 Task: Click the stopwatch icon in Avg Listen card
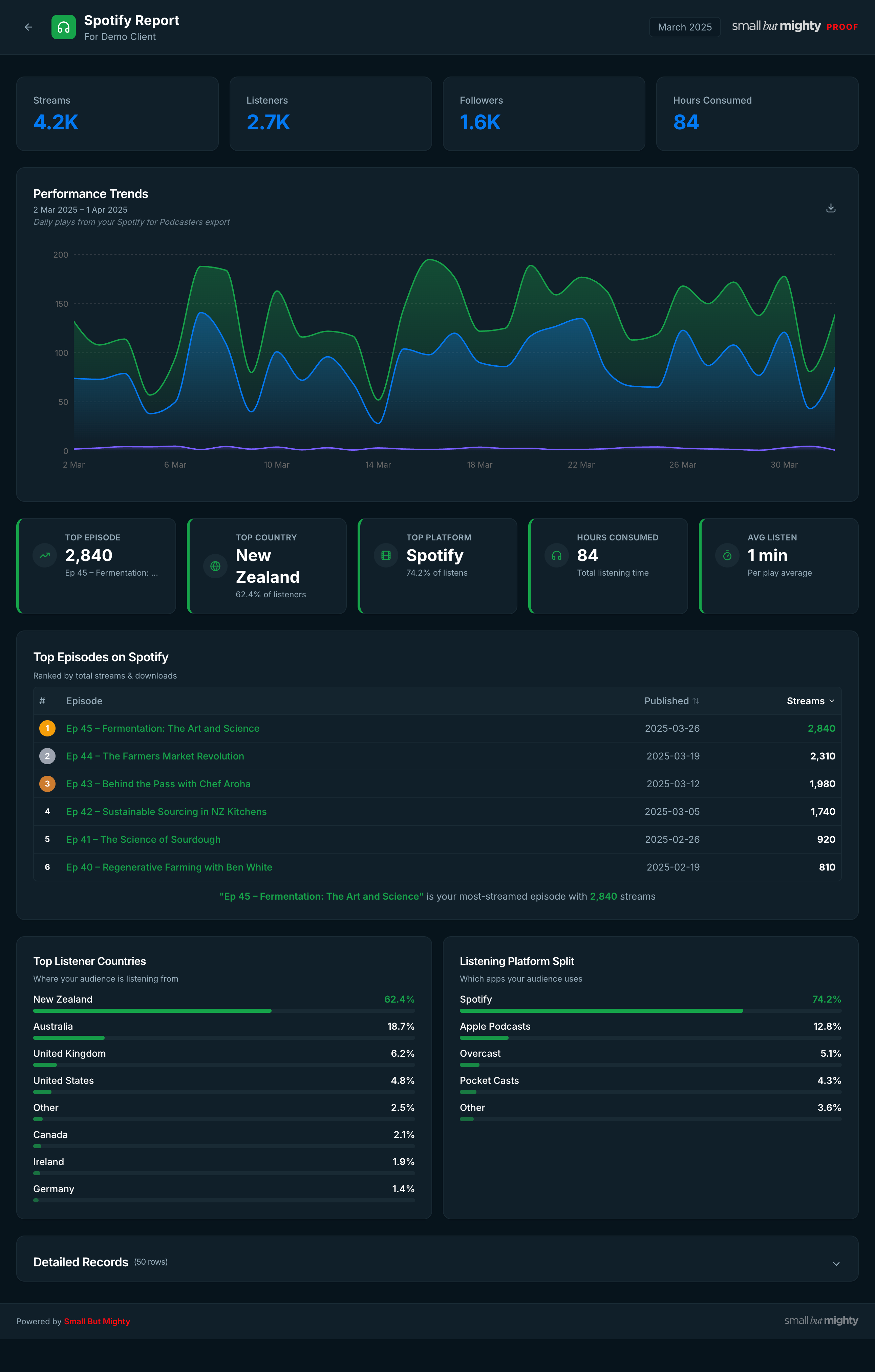727,556
